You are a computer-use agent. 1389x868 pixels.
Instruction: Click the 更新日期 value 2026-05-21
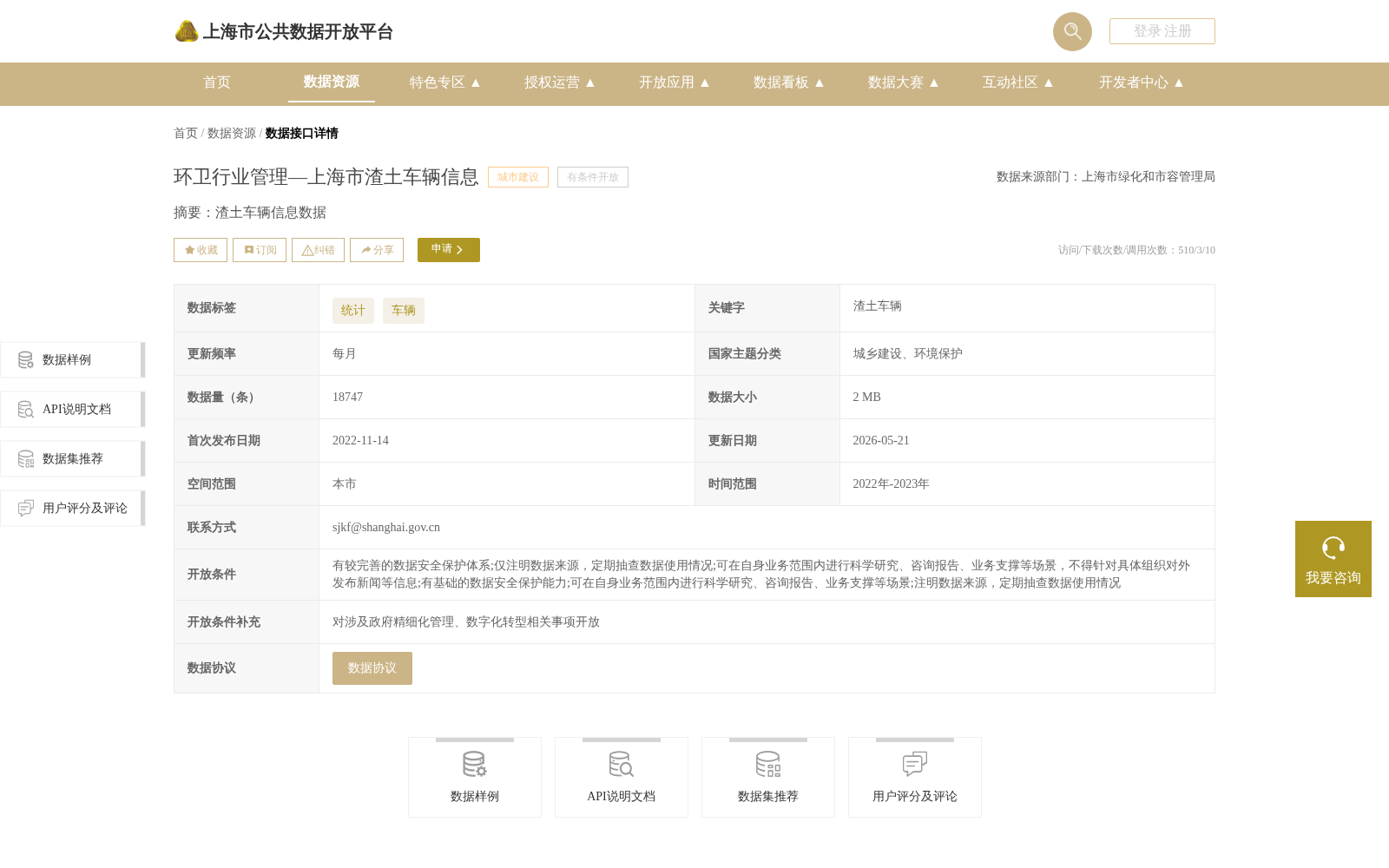881,440
